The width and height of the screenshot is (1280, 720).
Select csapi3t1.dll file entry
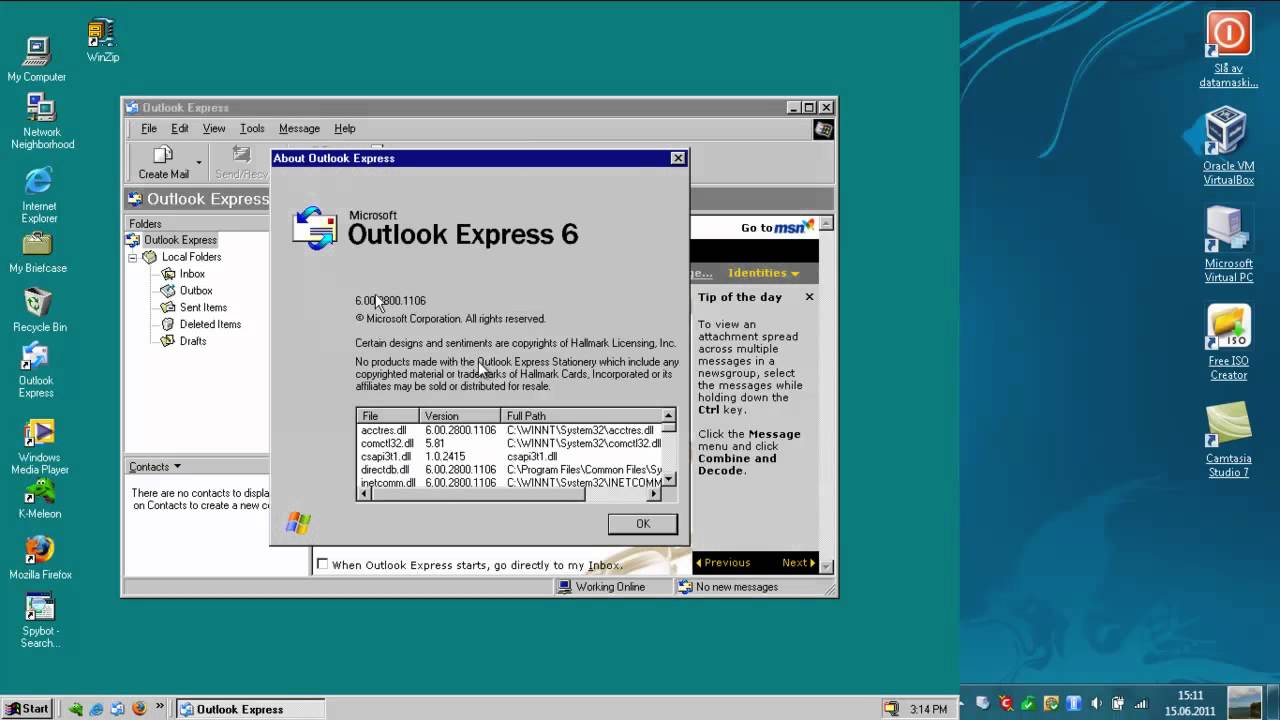point(510,457)
